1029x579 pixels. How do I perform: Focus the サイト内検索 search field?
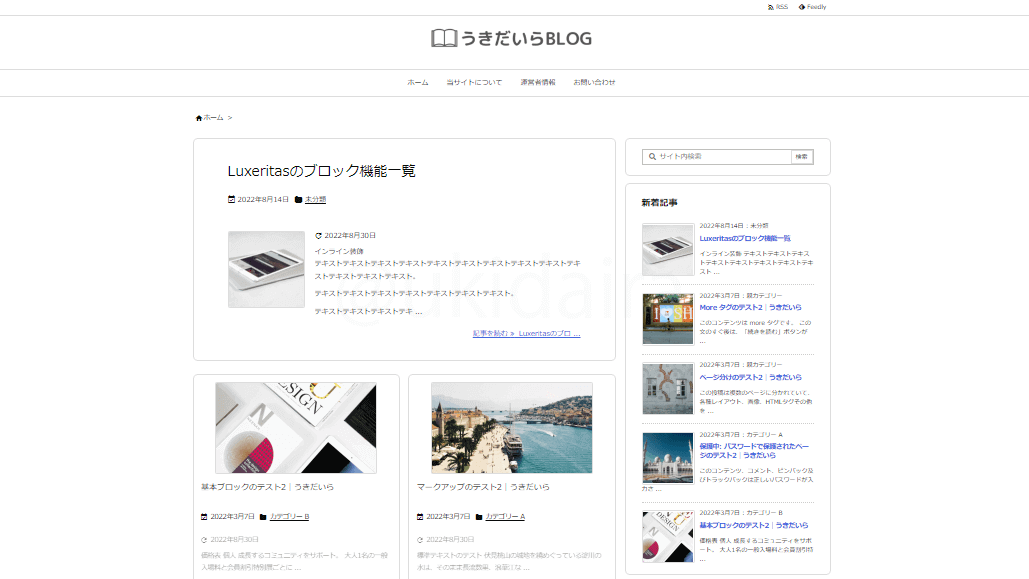717,157
